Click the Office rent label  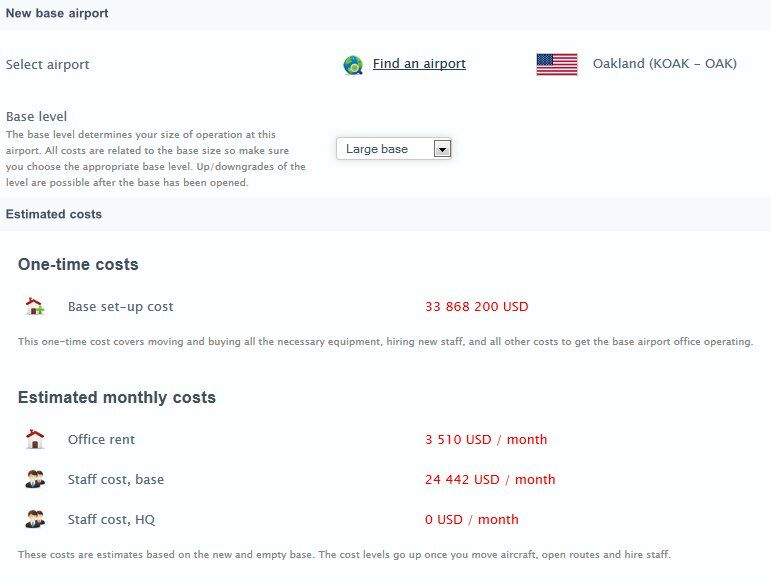click(101, 440)
